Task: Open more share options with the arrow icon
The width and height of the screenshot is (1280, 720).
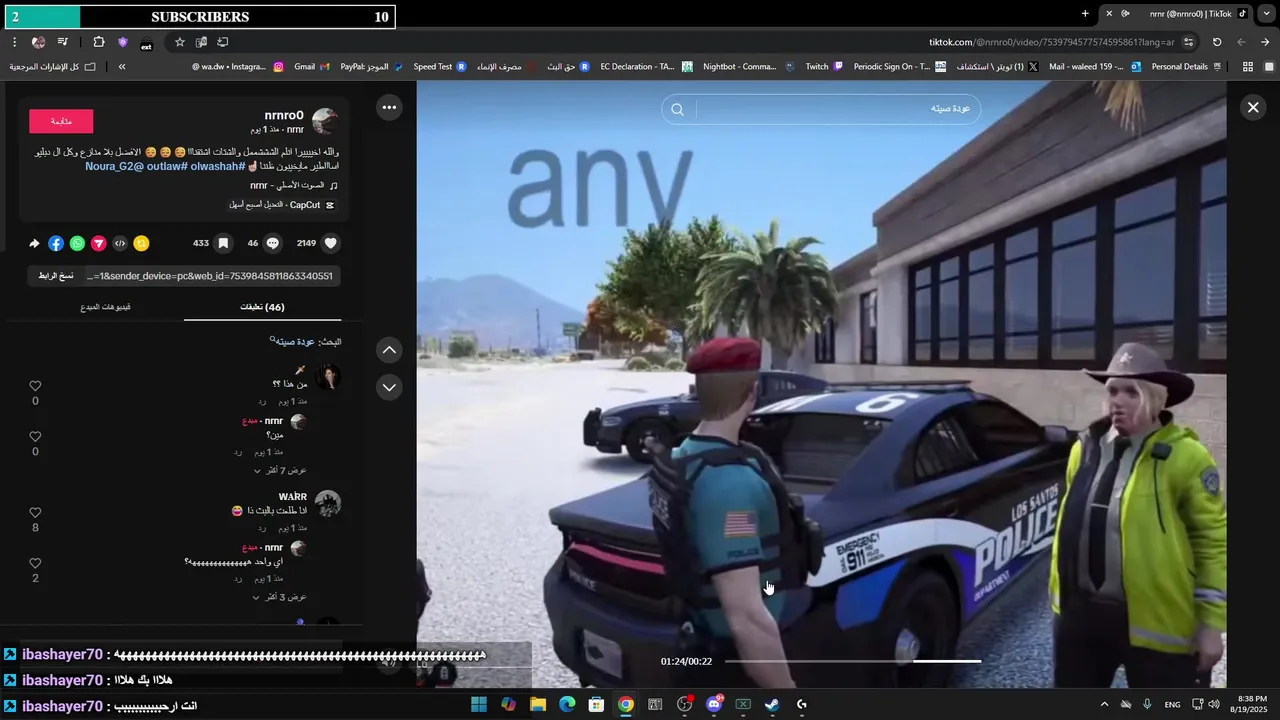Action: pos(35,243)
